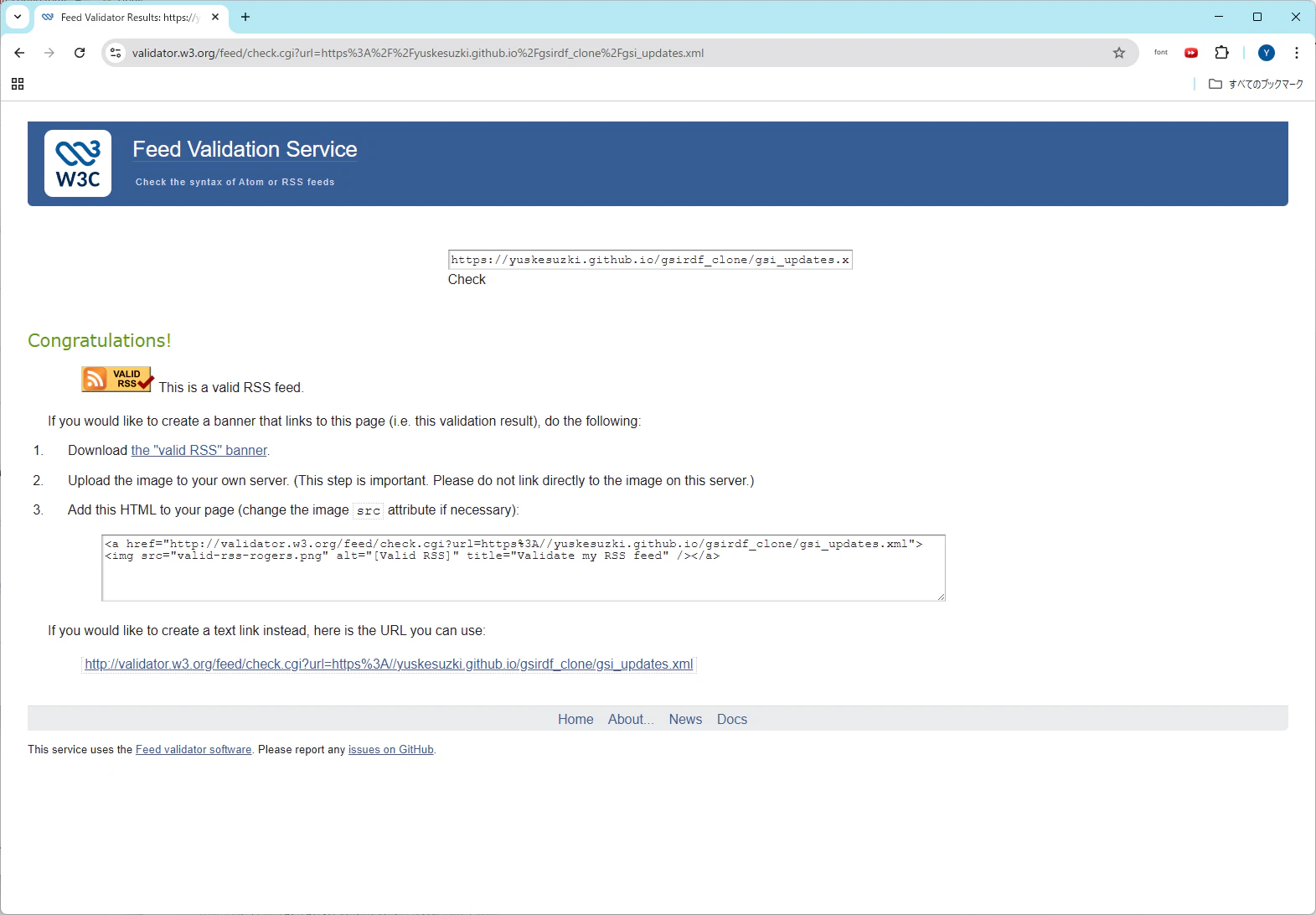Screen dimensions: 1316x915
Task: Go back to the previous page
Action: [x=19, y=53]
